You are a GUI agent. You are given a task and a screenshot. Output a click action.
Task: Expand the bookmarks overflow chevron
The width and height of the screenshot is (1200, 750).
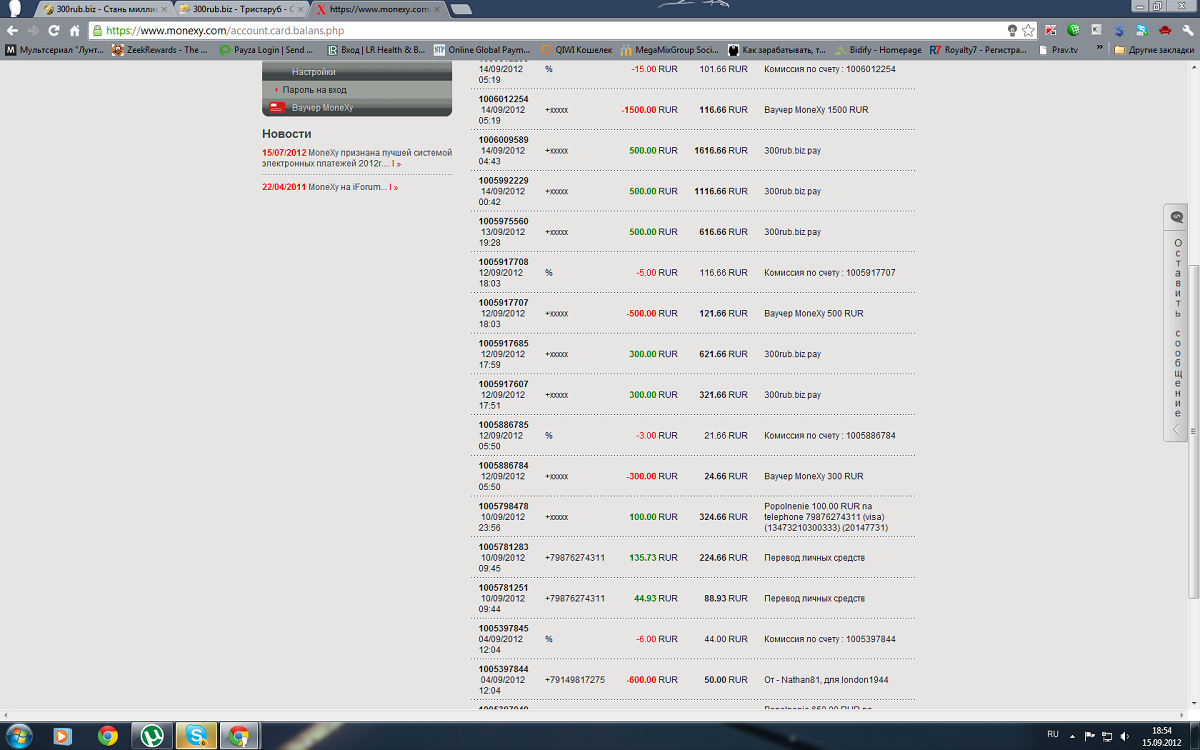pyautogui.click(x=1100, y=48)
